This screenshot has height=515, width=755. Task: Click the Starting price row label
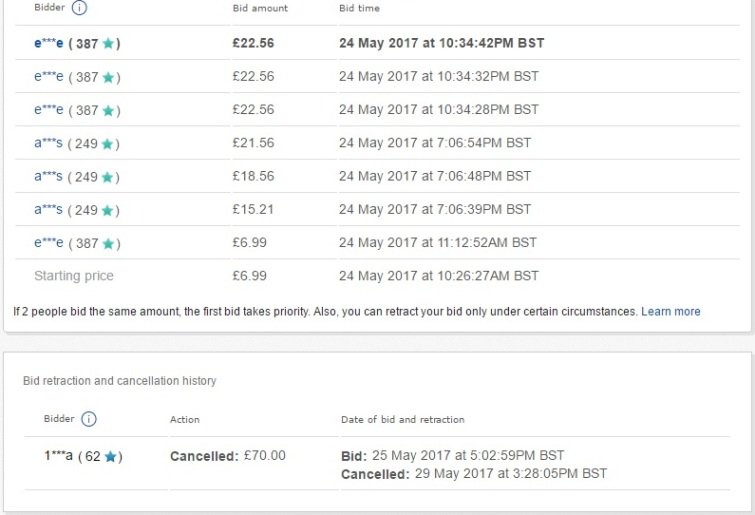pos(74,276)
